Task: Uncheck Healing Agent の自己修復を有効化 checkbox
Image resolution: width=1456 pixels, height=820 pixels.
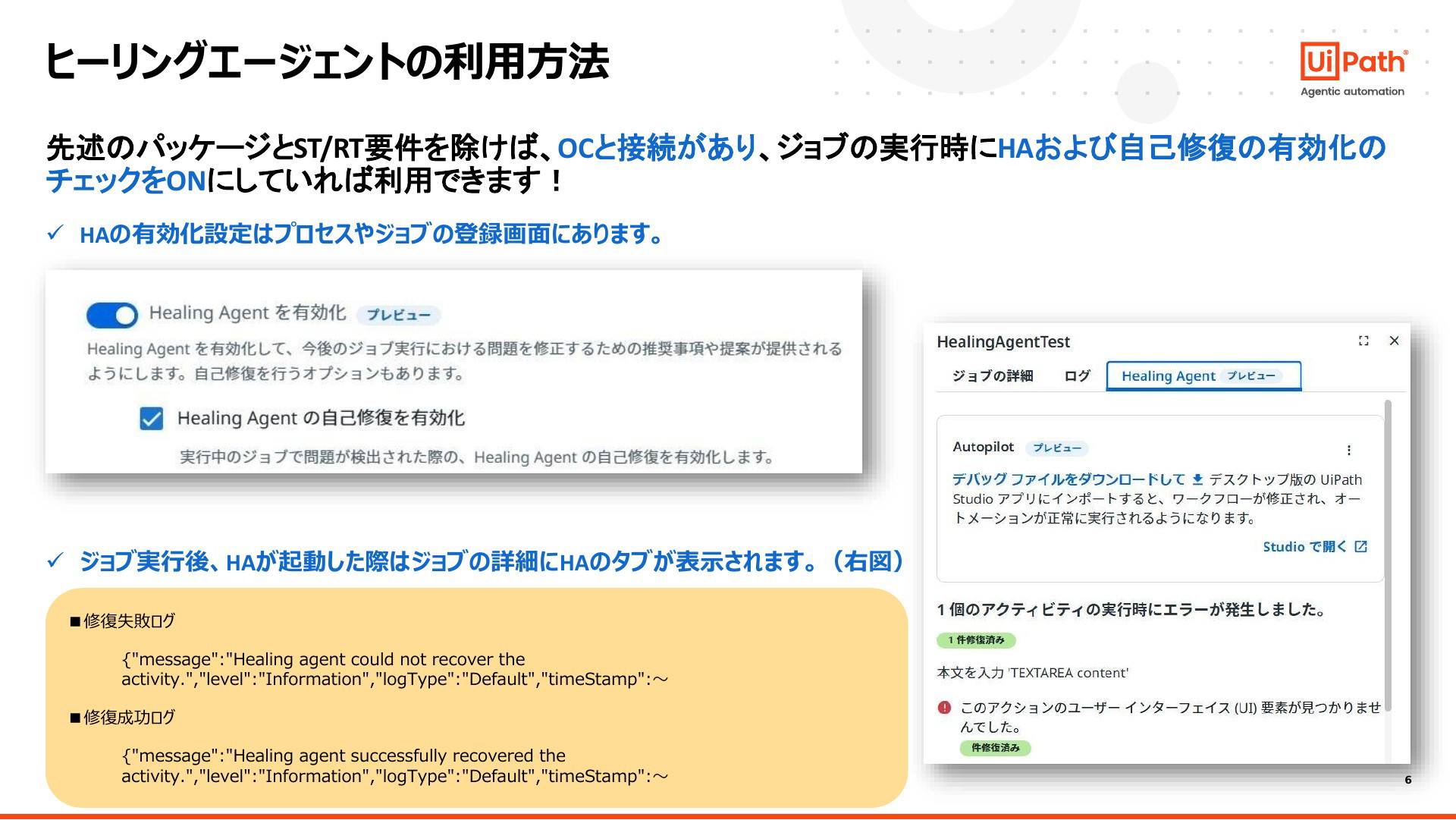Action: pos(152,419)
